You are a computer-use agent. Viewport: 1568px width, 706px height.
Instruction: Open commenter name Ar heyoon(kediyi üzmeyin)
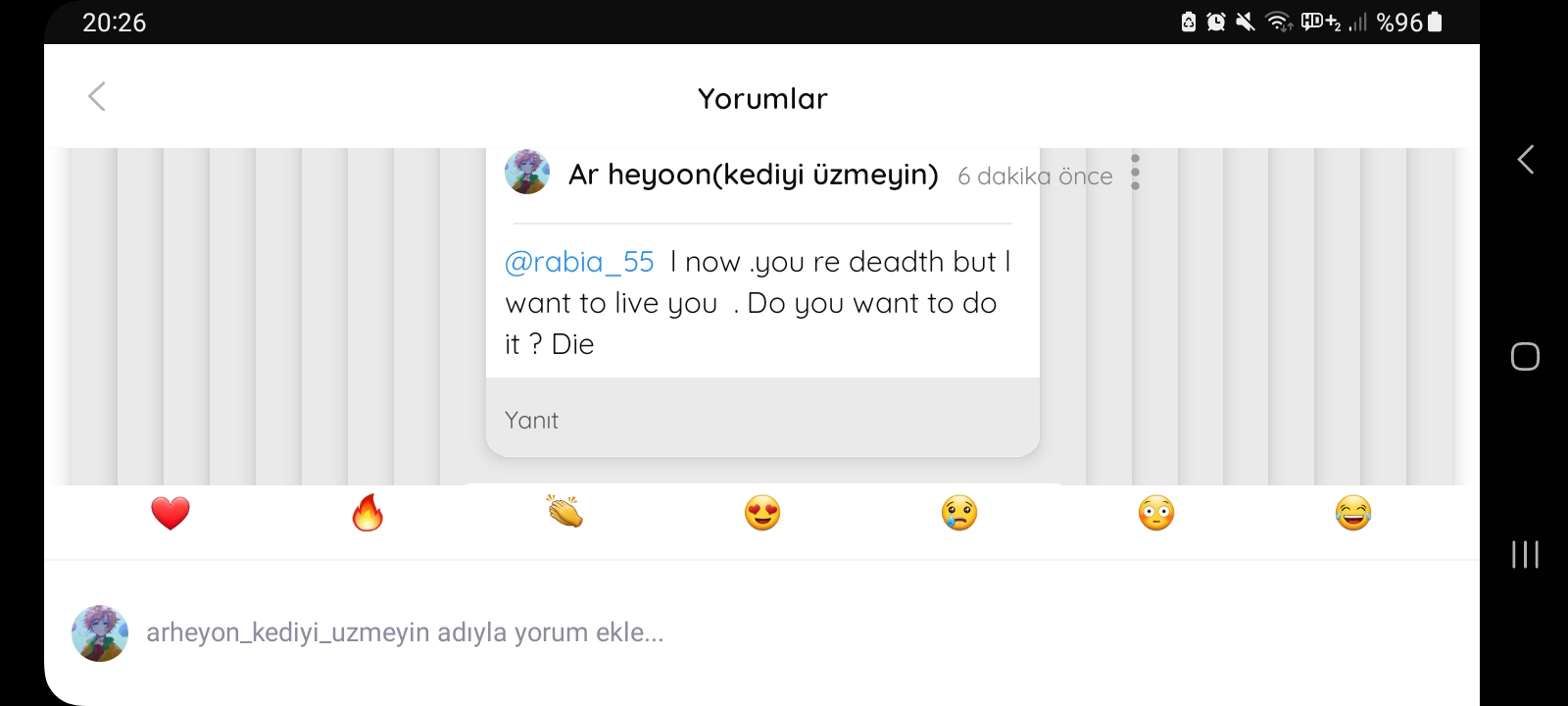click(x=754, y=175)
